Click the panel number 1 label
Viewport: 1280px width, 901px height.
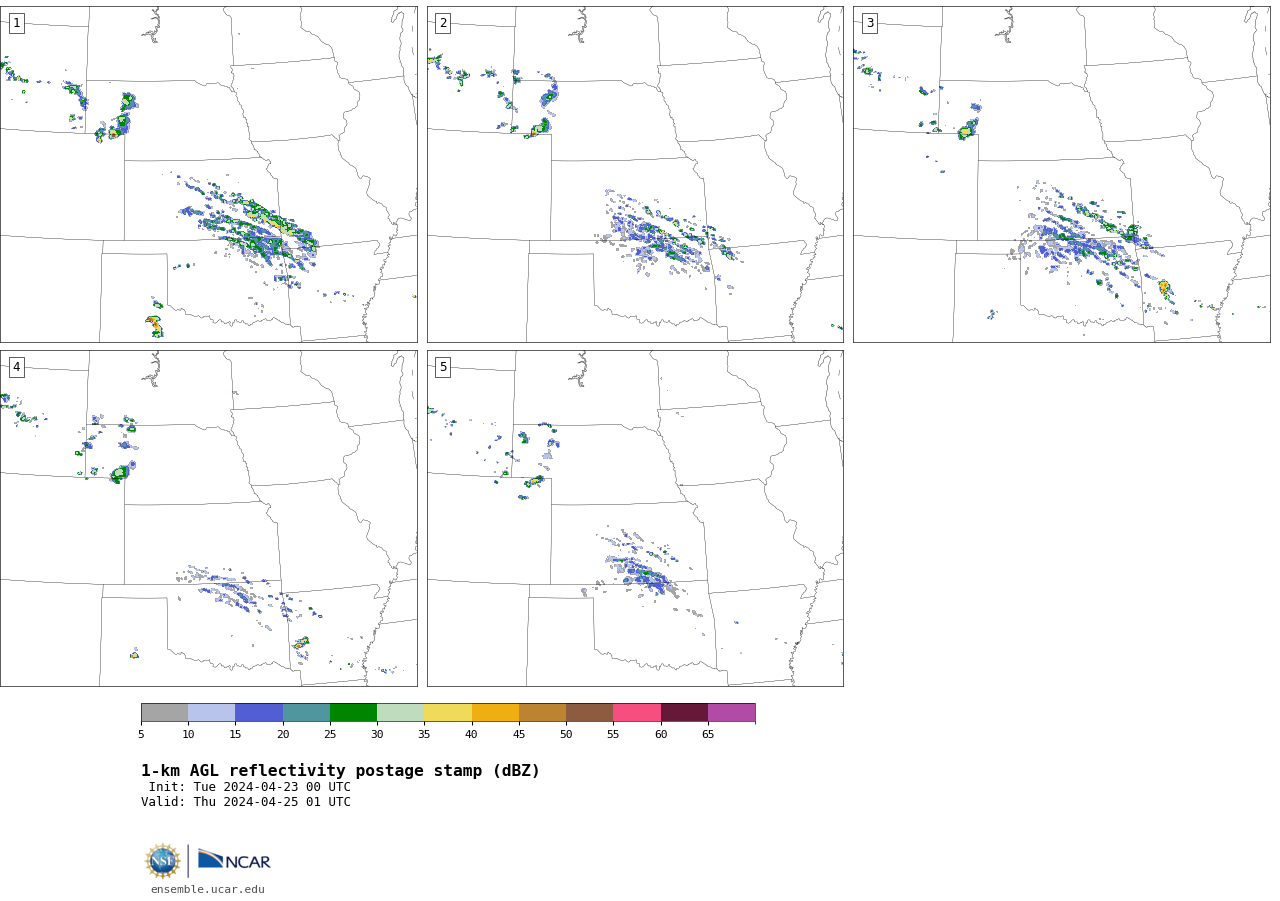pyautogui.click(x=16, y=23)
